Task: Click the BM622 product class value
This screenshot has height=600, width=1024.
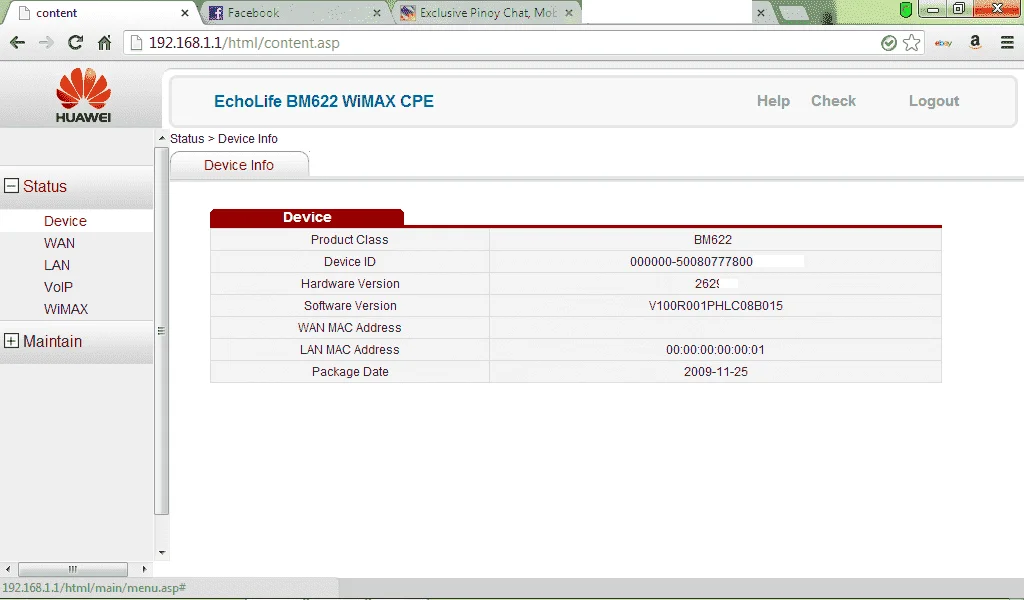Action: [x=712, y=240]
